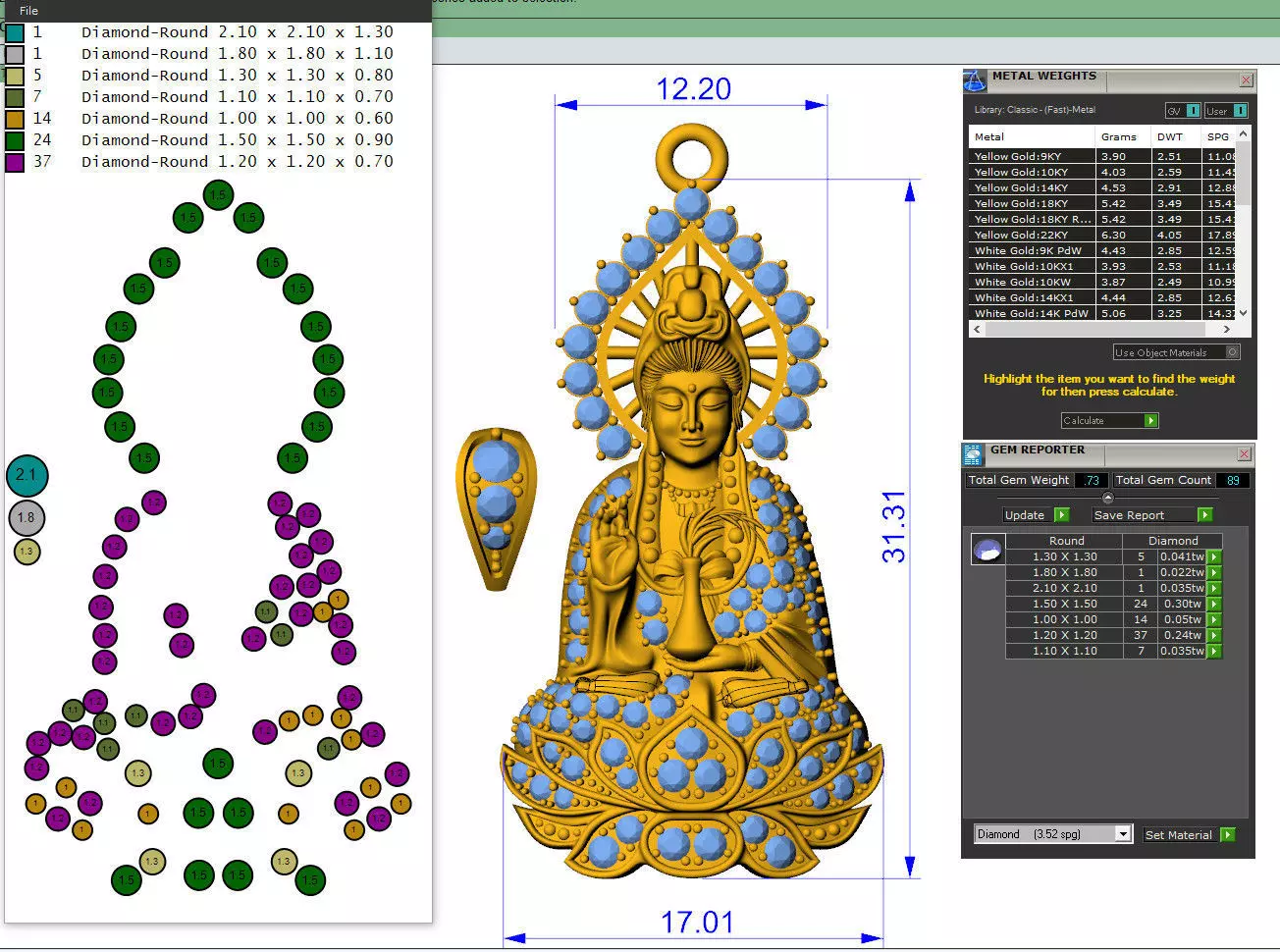Click green arrow beside Update
This screenshot has height=952, width=1280.
(x=1062, y=515)
